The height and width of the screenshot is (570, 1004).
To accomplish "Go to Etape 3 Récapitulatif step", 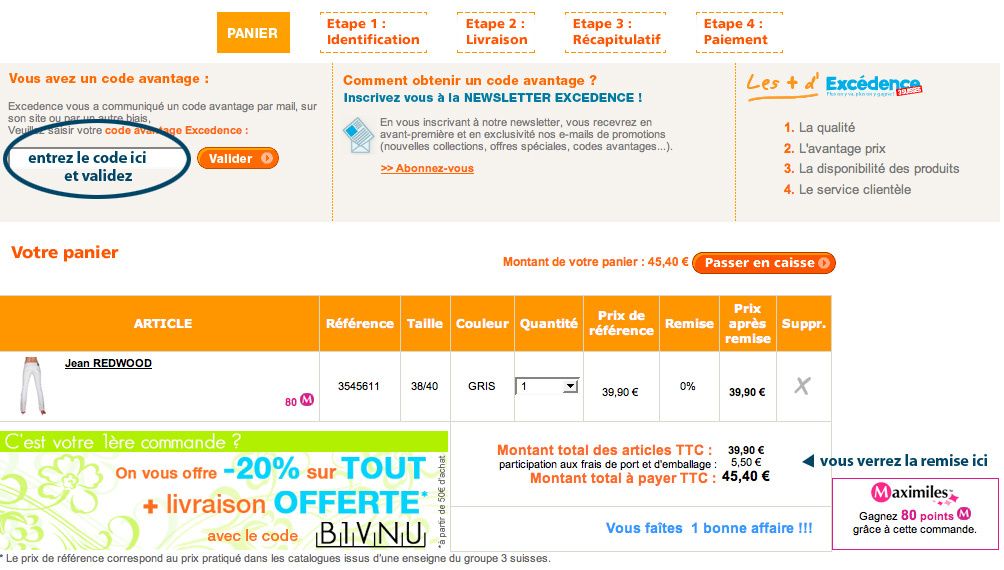I will pyautogui.click(x=615, y=32).
